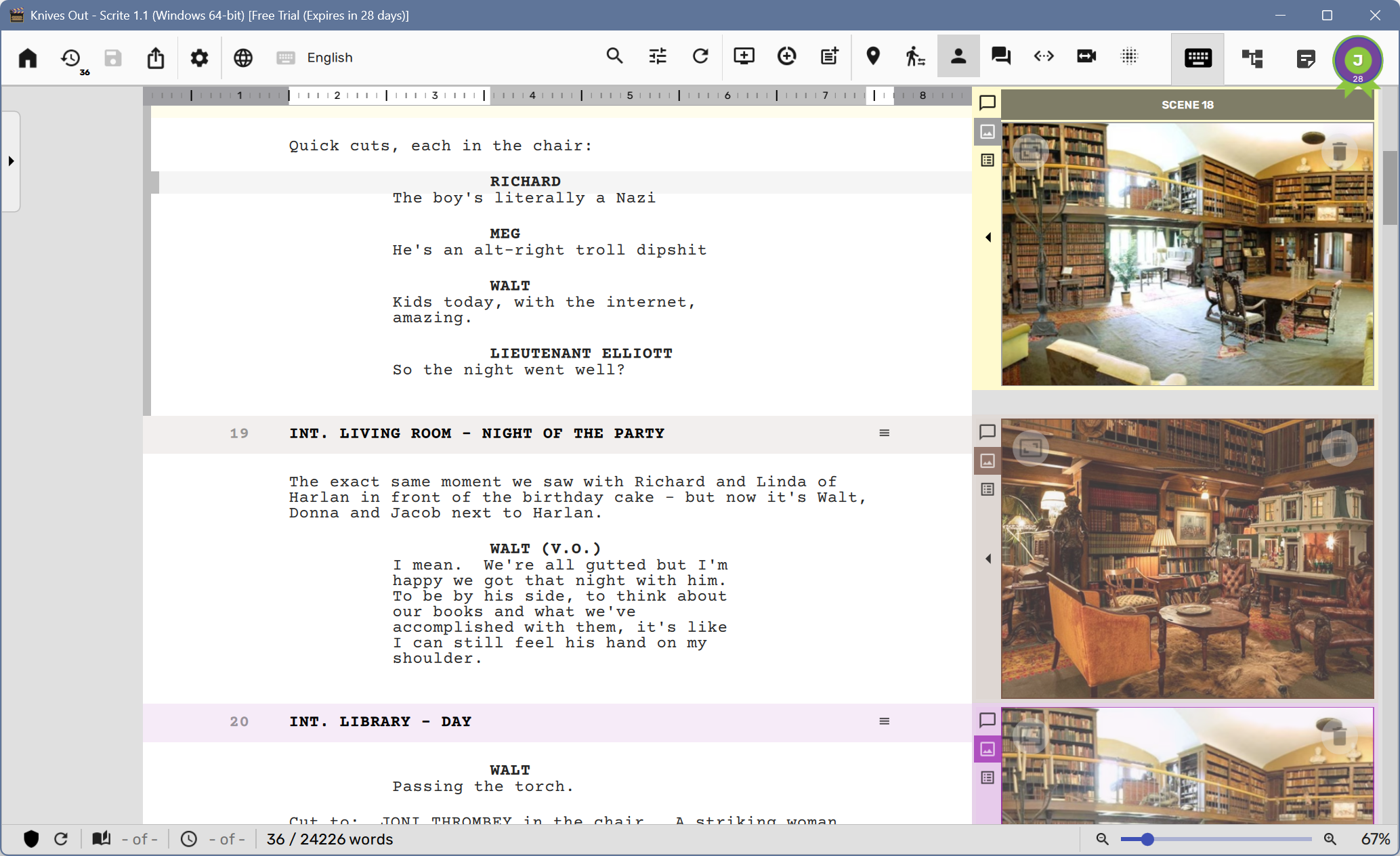Open scene 20 hamburger menu

coord(884,721)
